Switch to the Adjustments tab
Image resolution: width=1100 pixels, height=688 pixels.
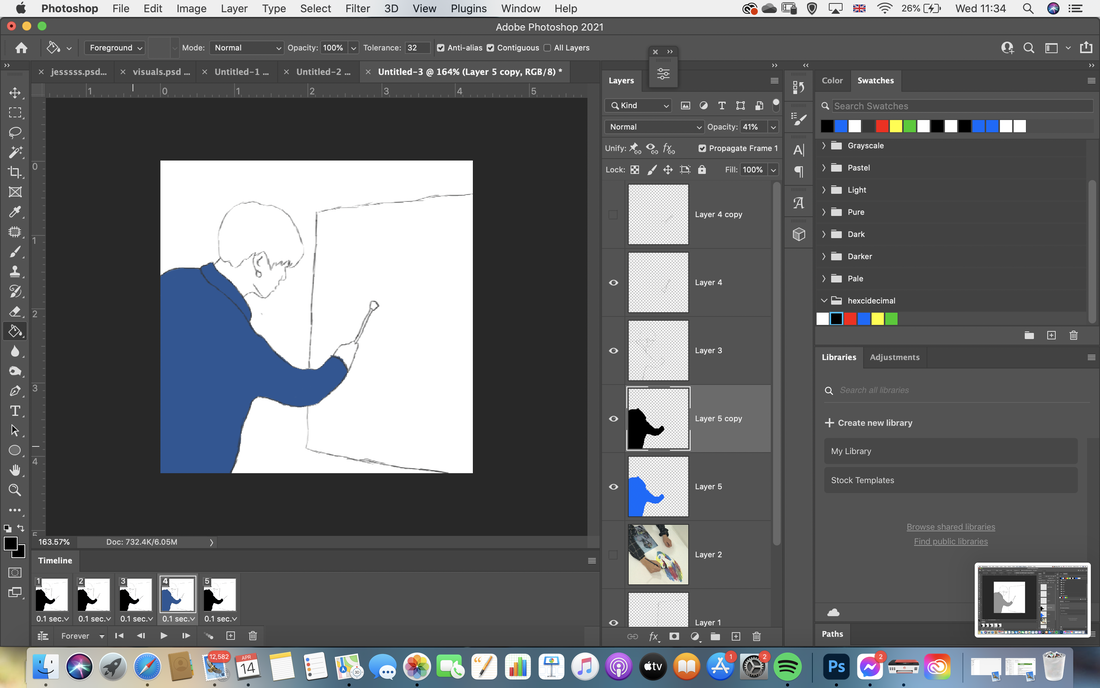[894, 357]
